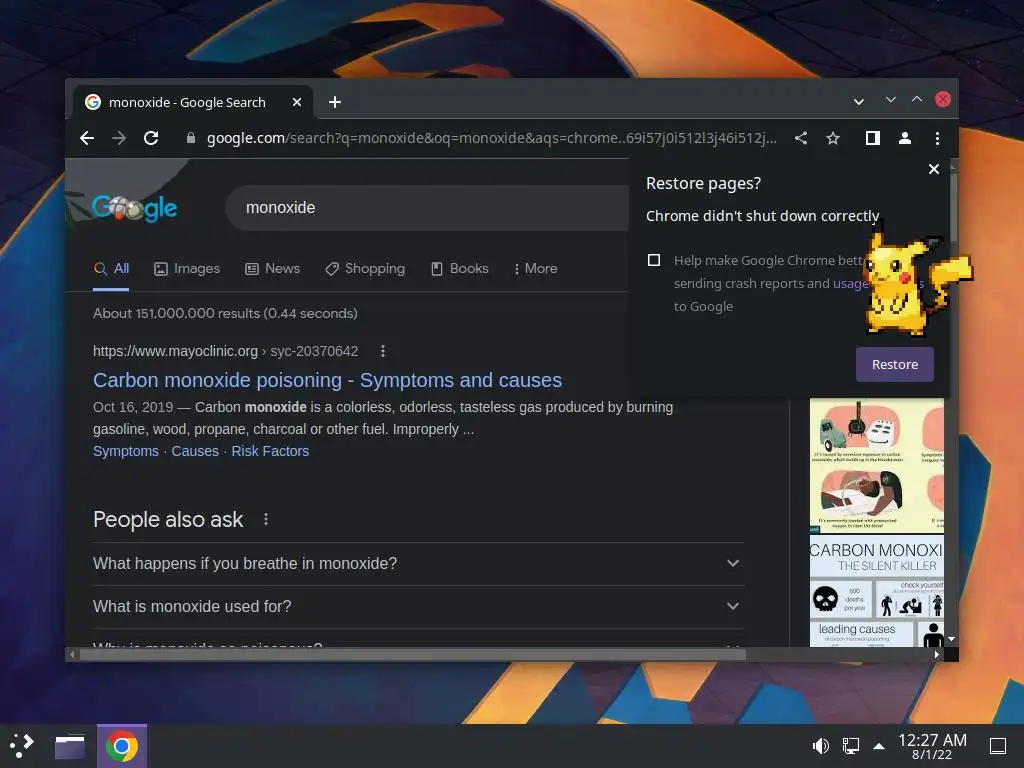Dismiss the Restore pages popup
Image resolution: width=1024 pixels, height=768 pixels.
[934, 169]
